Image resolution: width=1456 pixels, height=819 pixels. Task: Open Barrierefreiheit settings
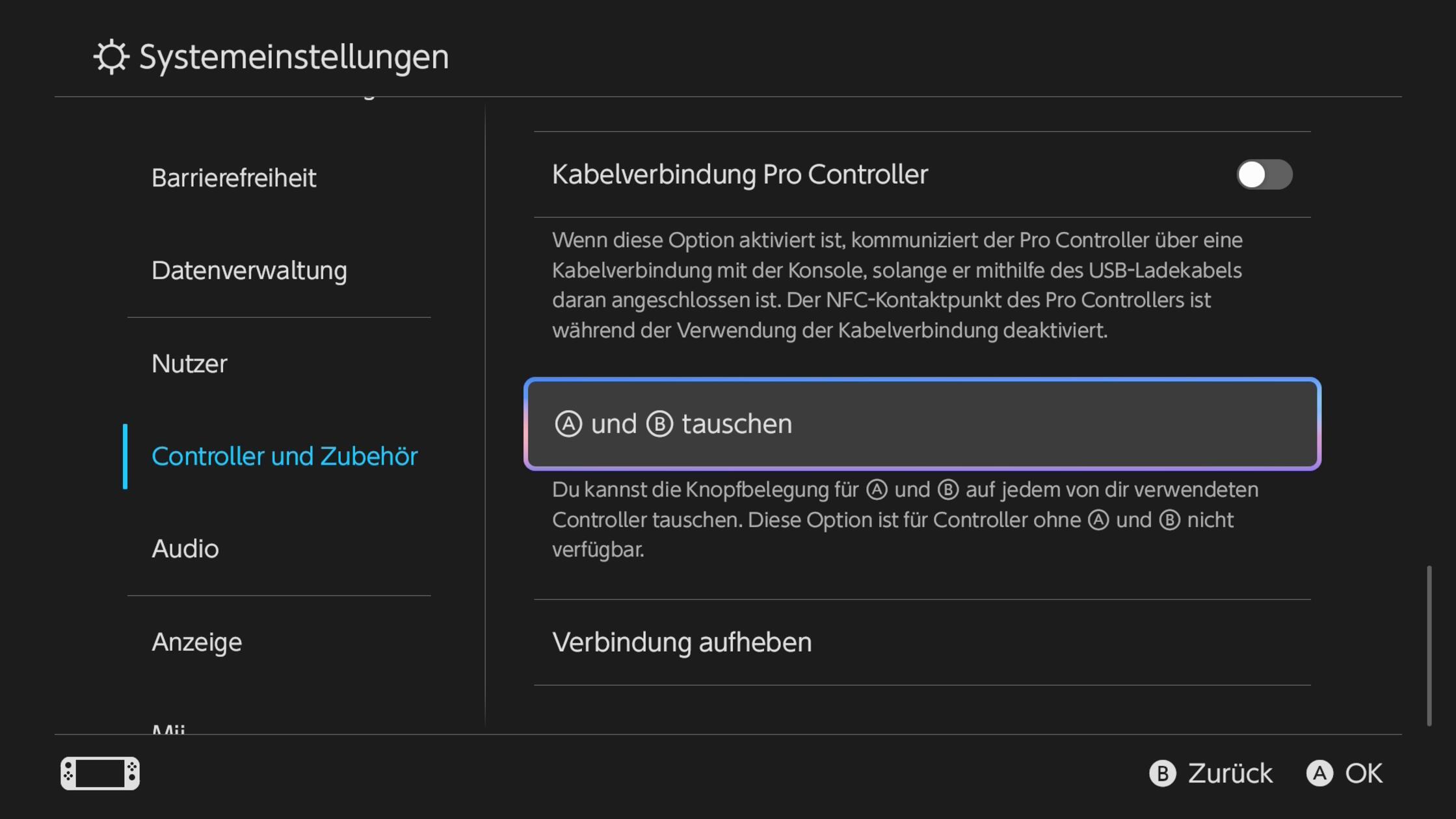click(x=234, y=177)
